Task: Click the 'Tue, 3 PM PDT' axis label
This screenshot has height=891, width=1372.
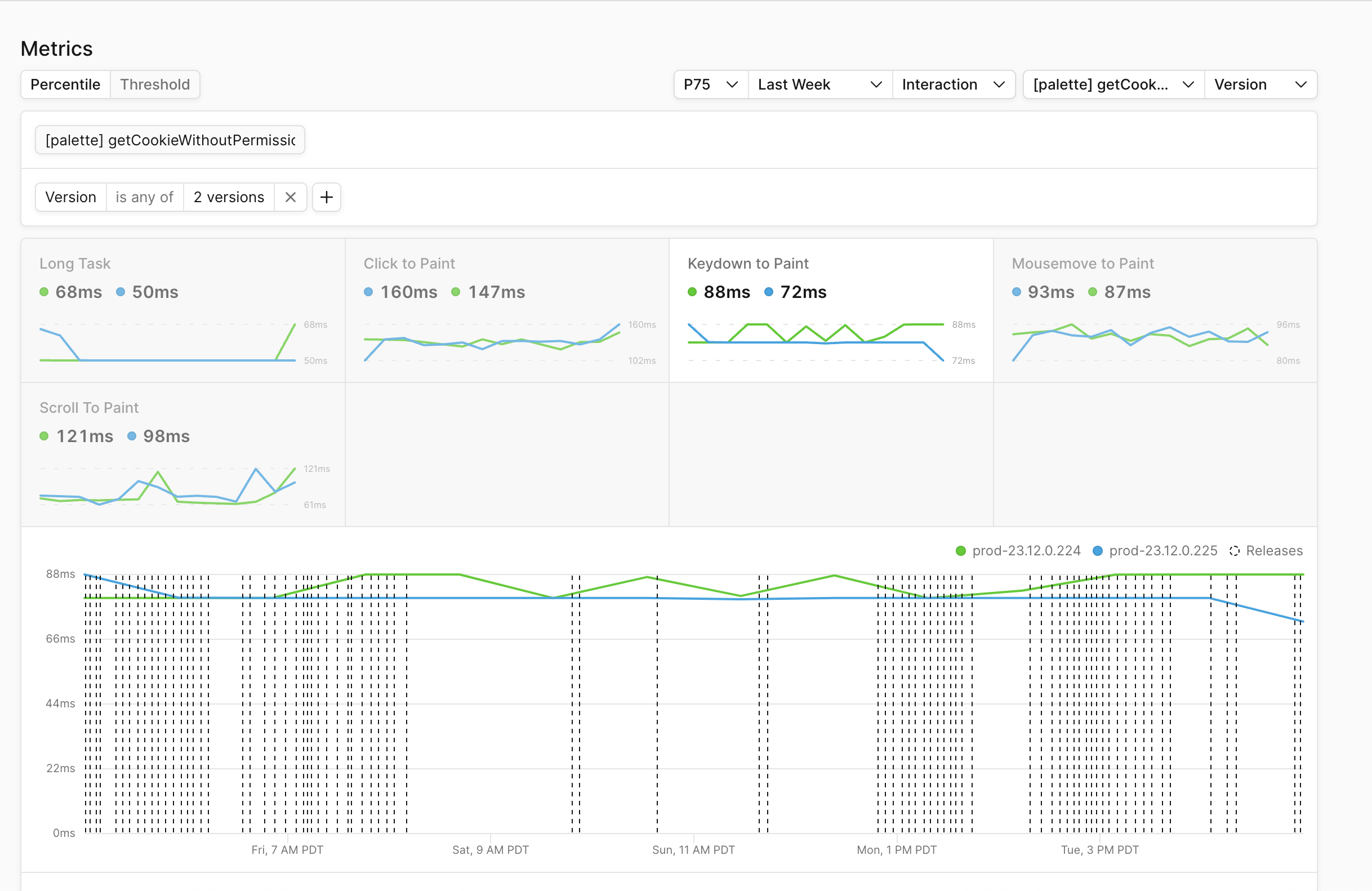Action: point(1100,850)
